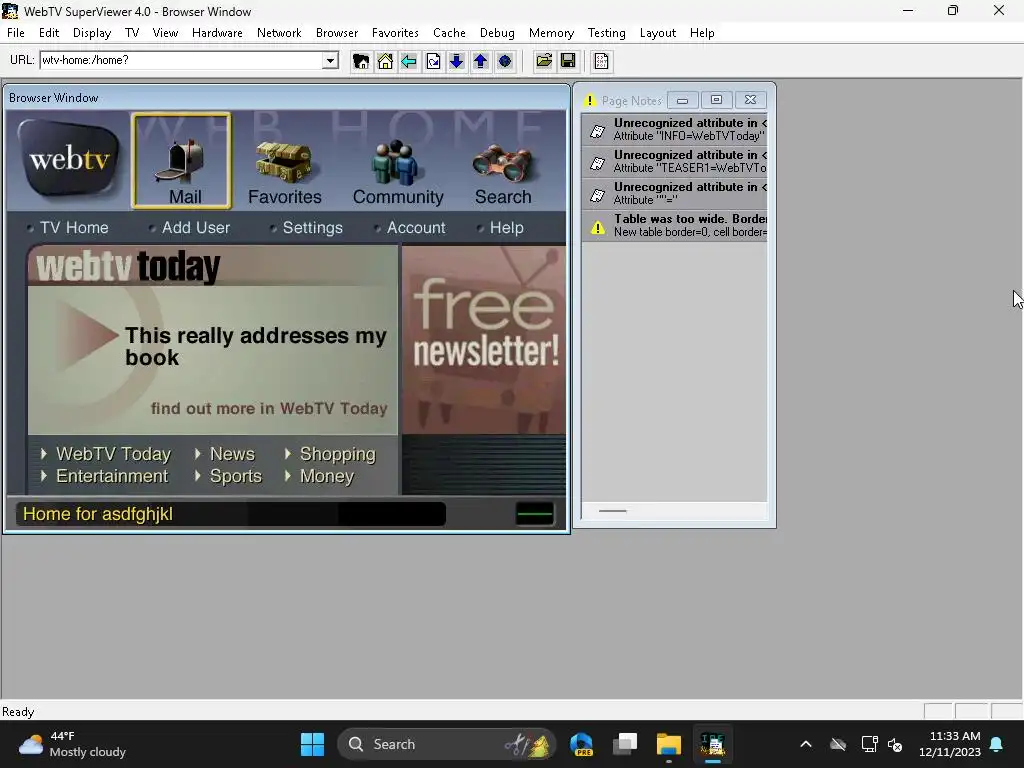Open the Layout menu
Image resolution: width=1024 pixels, height=768 pixels.
[x=658, y=33]
